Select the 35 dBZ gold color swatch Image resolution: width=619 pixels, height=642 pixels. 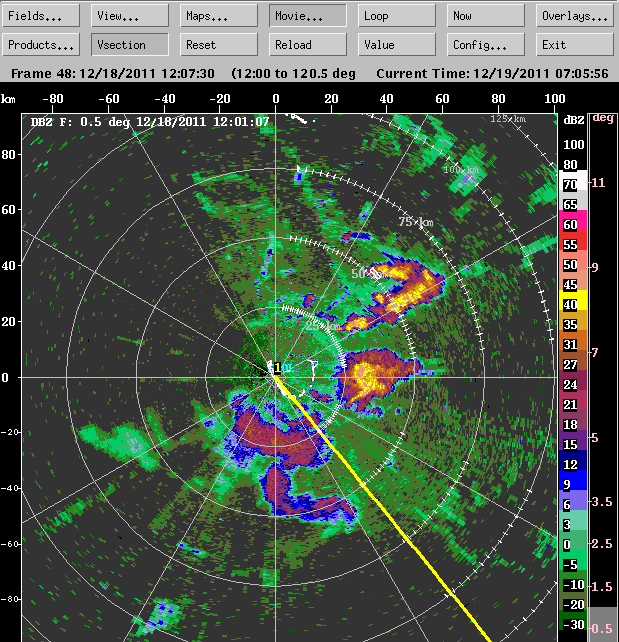click(x=573, y=320)
